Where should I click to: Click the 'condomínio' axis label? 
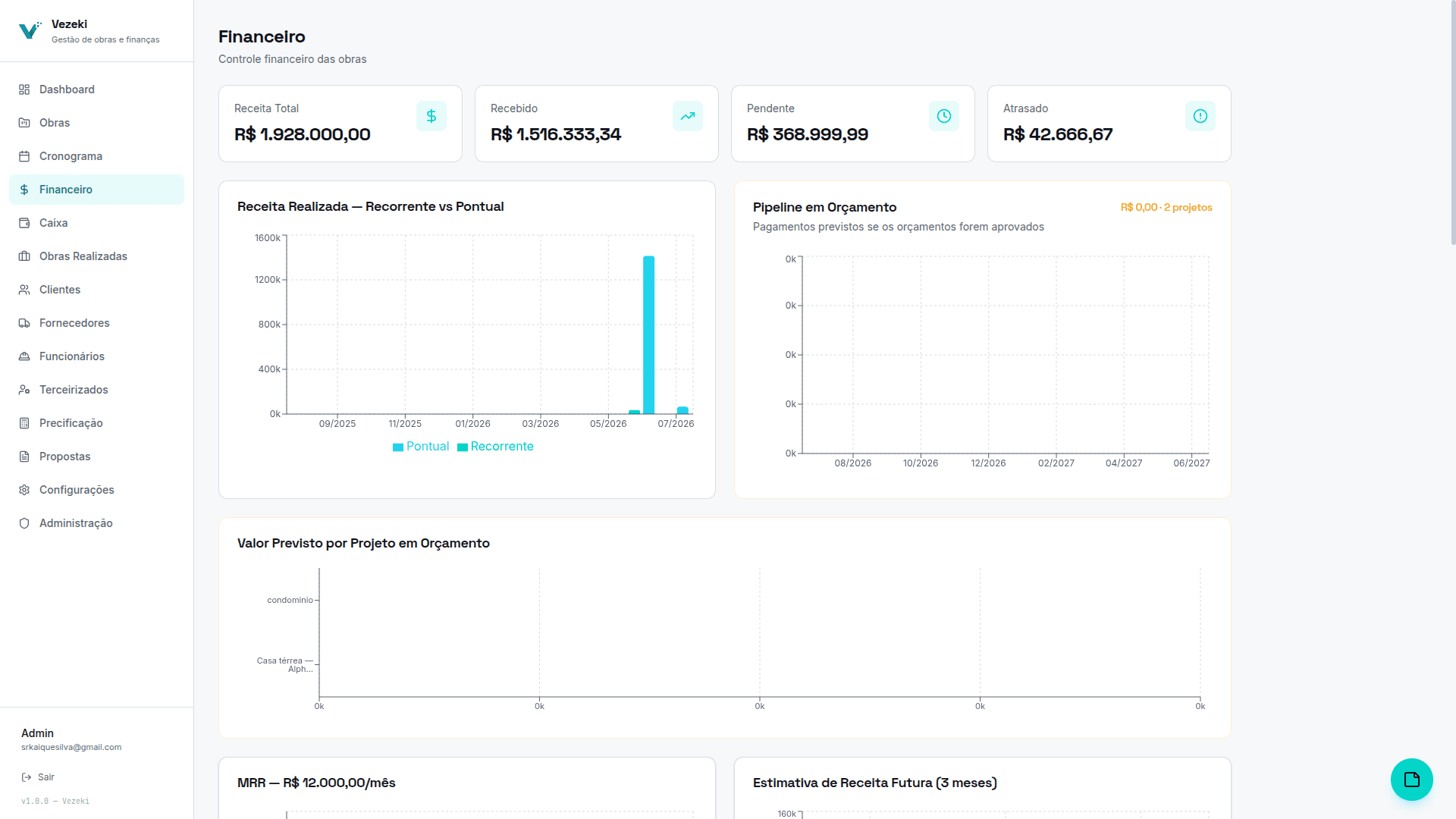290,600
